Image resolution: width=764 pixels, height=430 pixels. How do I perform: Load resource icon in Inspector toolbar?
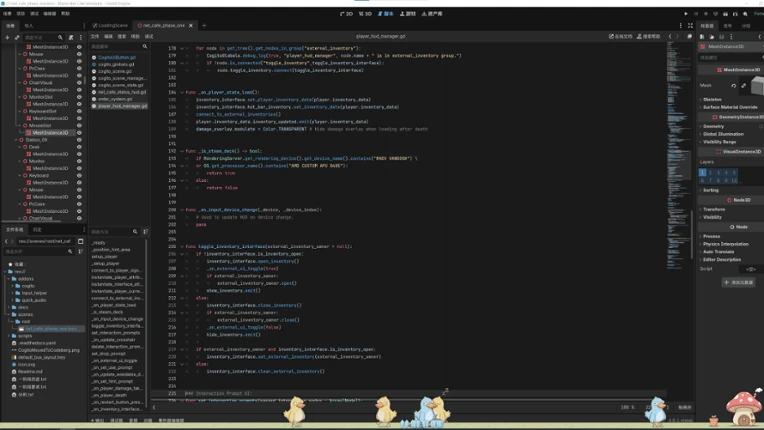(711, 37)
